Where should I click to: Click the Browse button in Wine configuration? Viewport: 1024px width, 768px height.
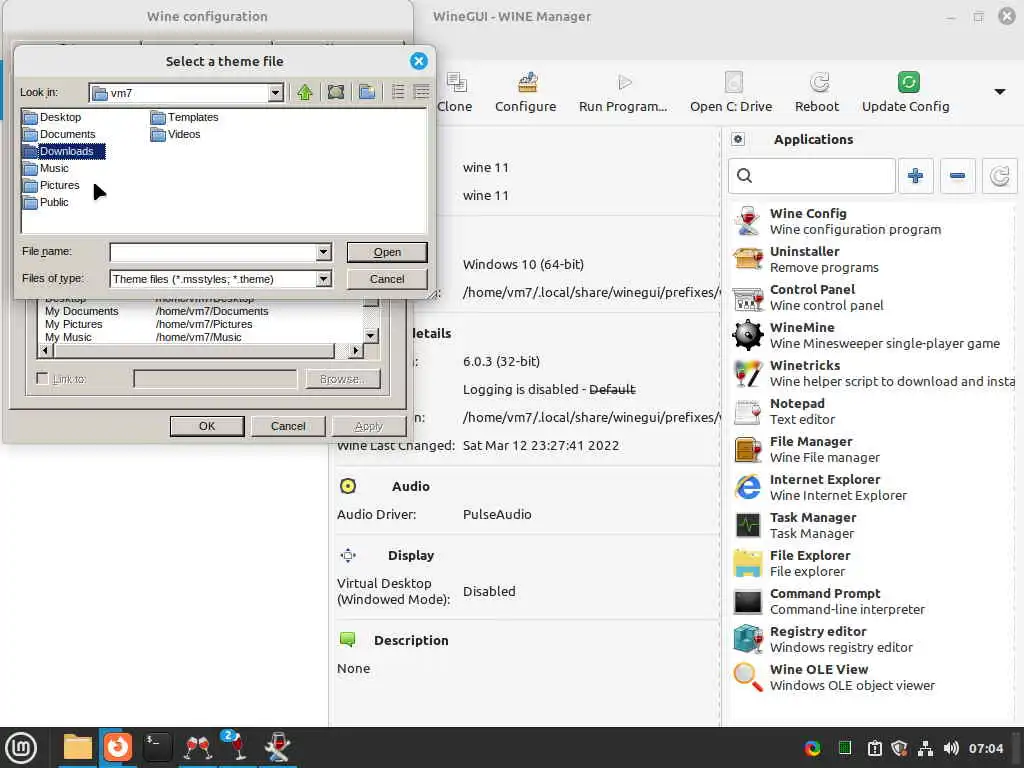[x=343, y=379]
